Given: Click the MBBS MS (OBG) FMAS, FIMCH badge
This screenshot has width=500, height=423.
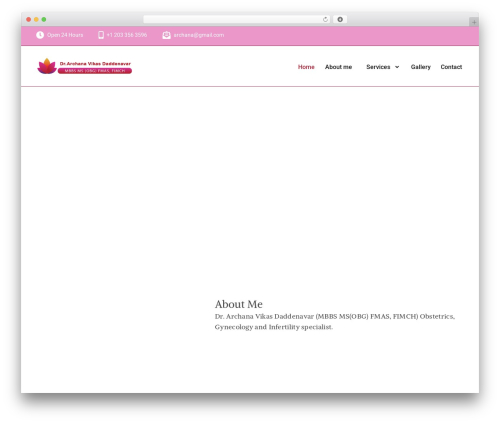Looking at the screenshot, I should tap(95, 71).
